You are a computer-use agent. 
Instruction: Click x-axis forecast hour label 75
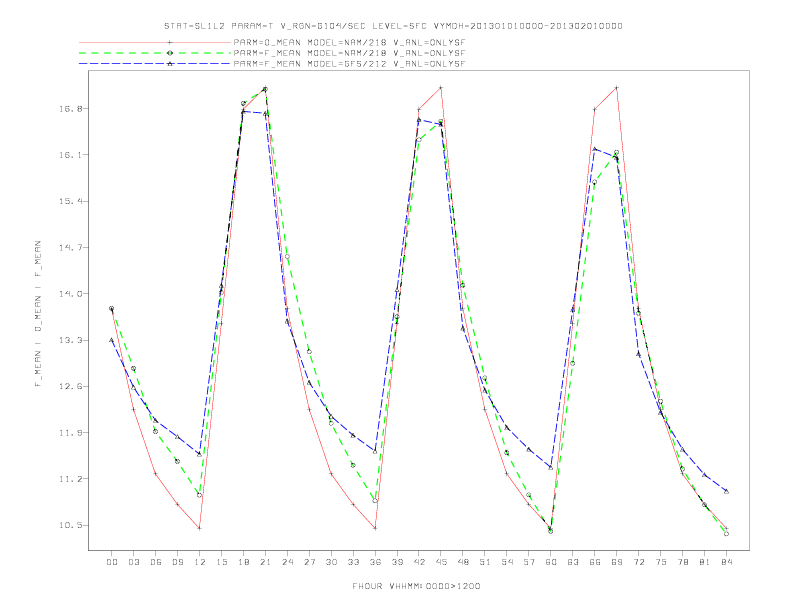coord(661,562)
